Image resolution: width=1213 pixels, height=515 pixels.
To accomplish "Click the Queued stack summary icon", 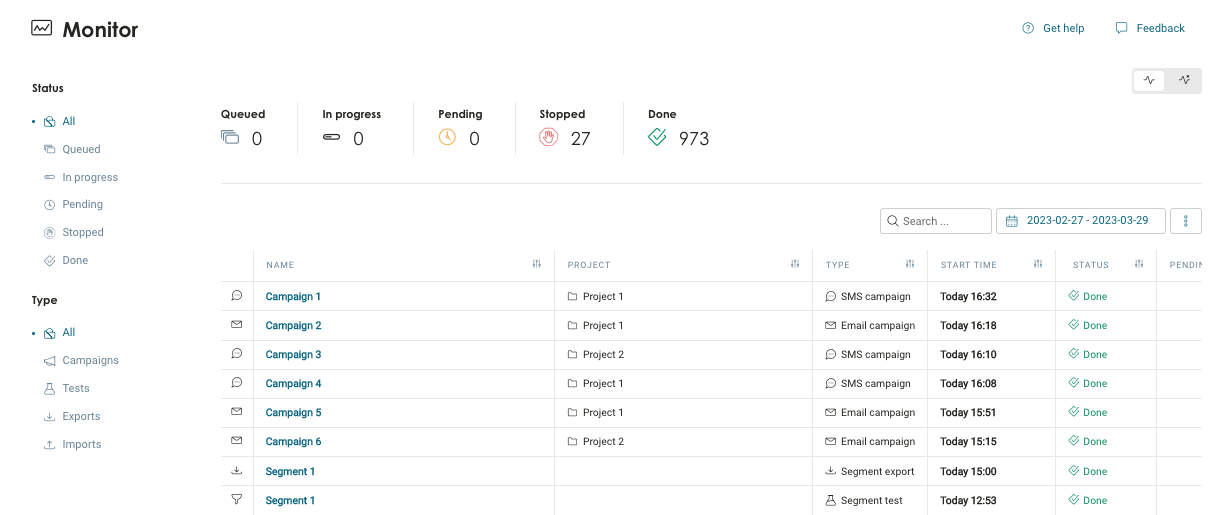I will tap(230, 138).
